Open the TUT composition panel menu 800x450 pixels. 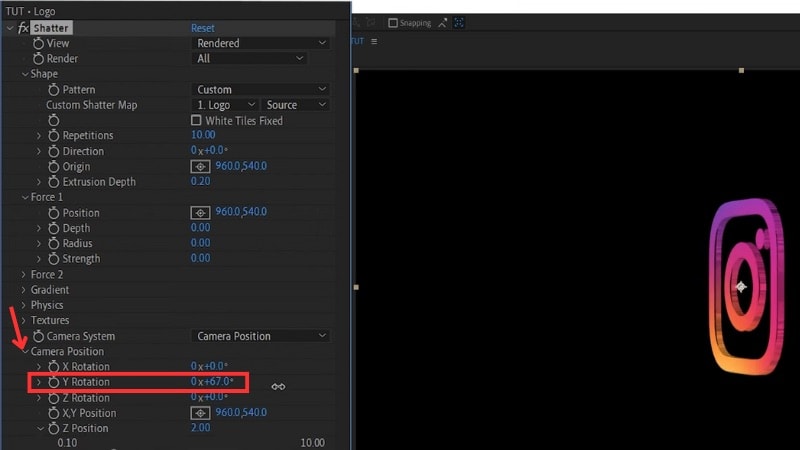(x=374, y=41)
